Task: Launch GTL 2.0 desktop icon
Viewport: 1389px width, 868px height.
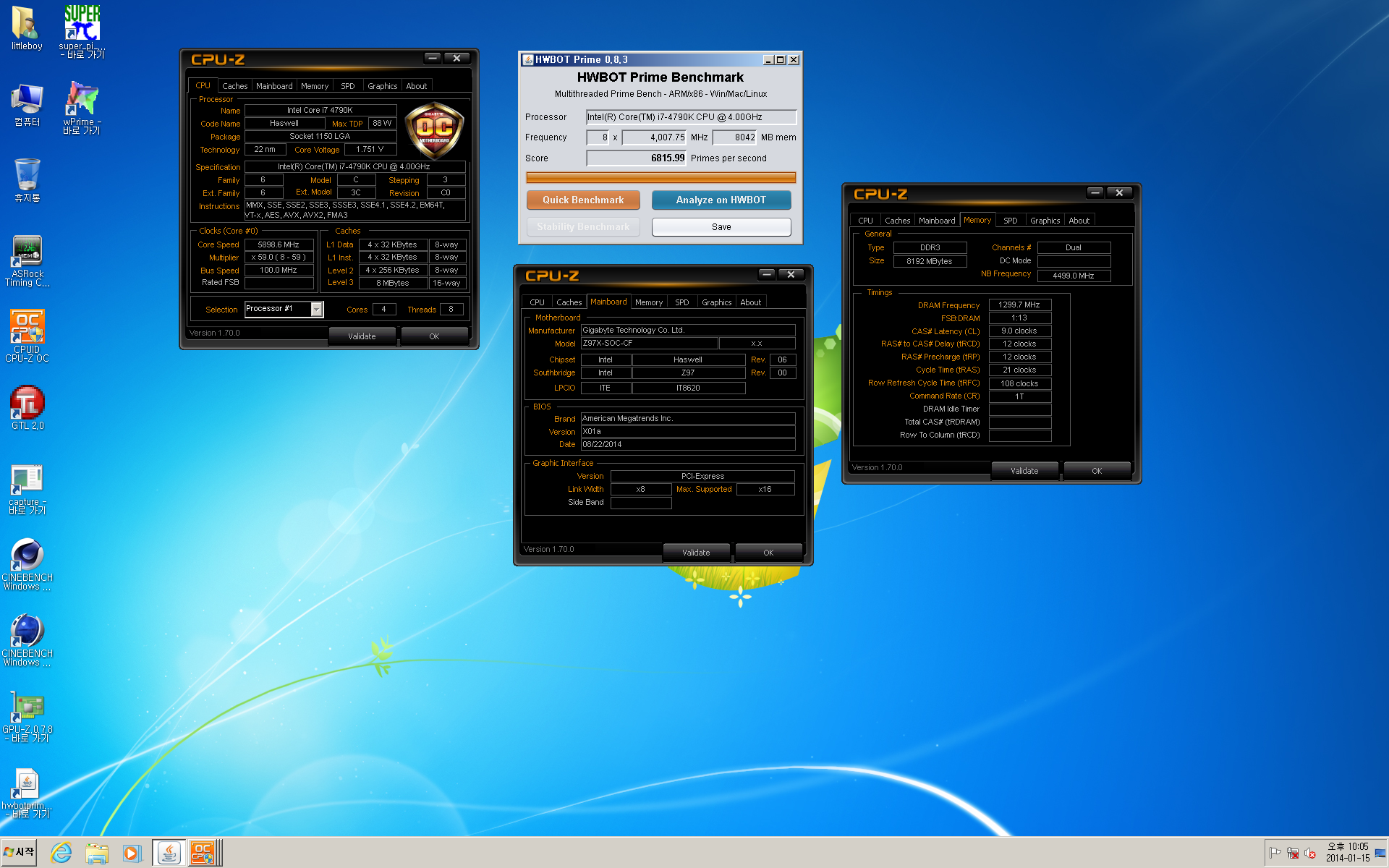Action: 27,408
